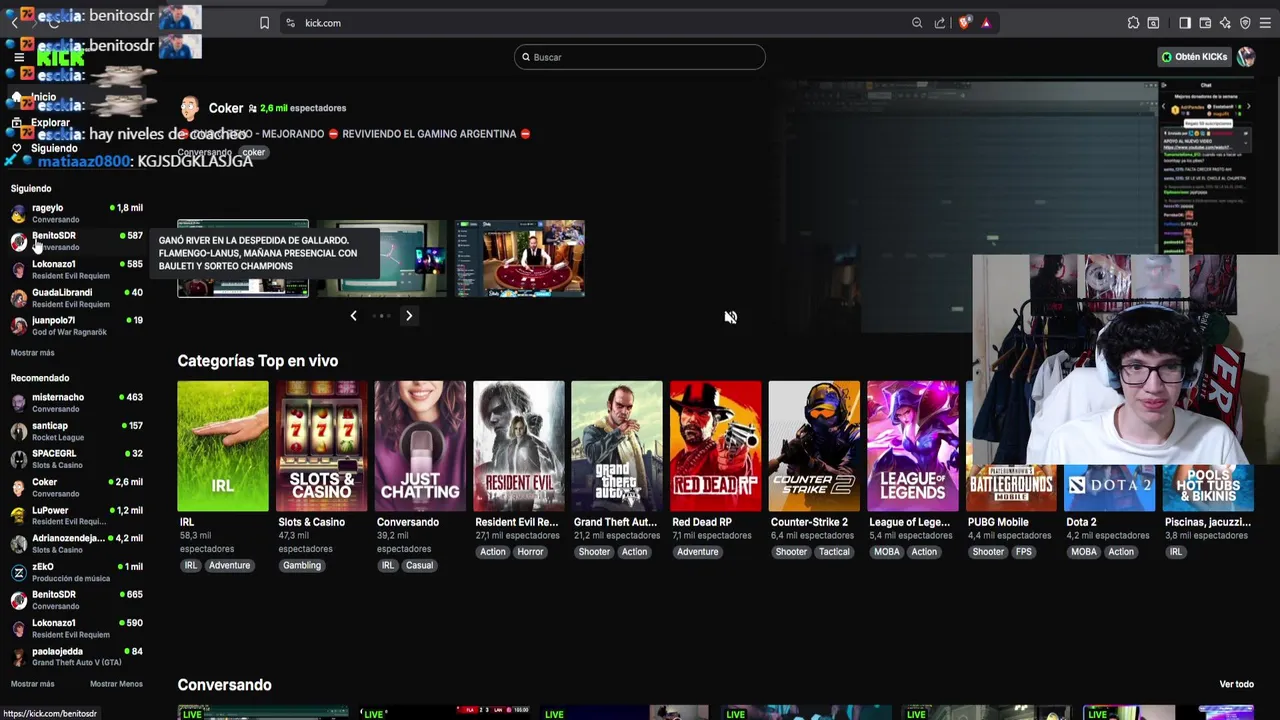Open the browser main menu icon
1280x720 pixels.
pos(1265,23)
